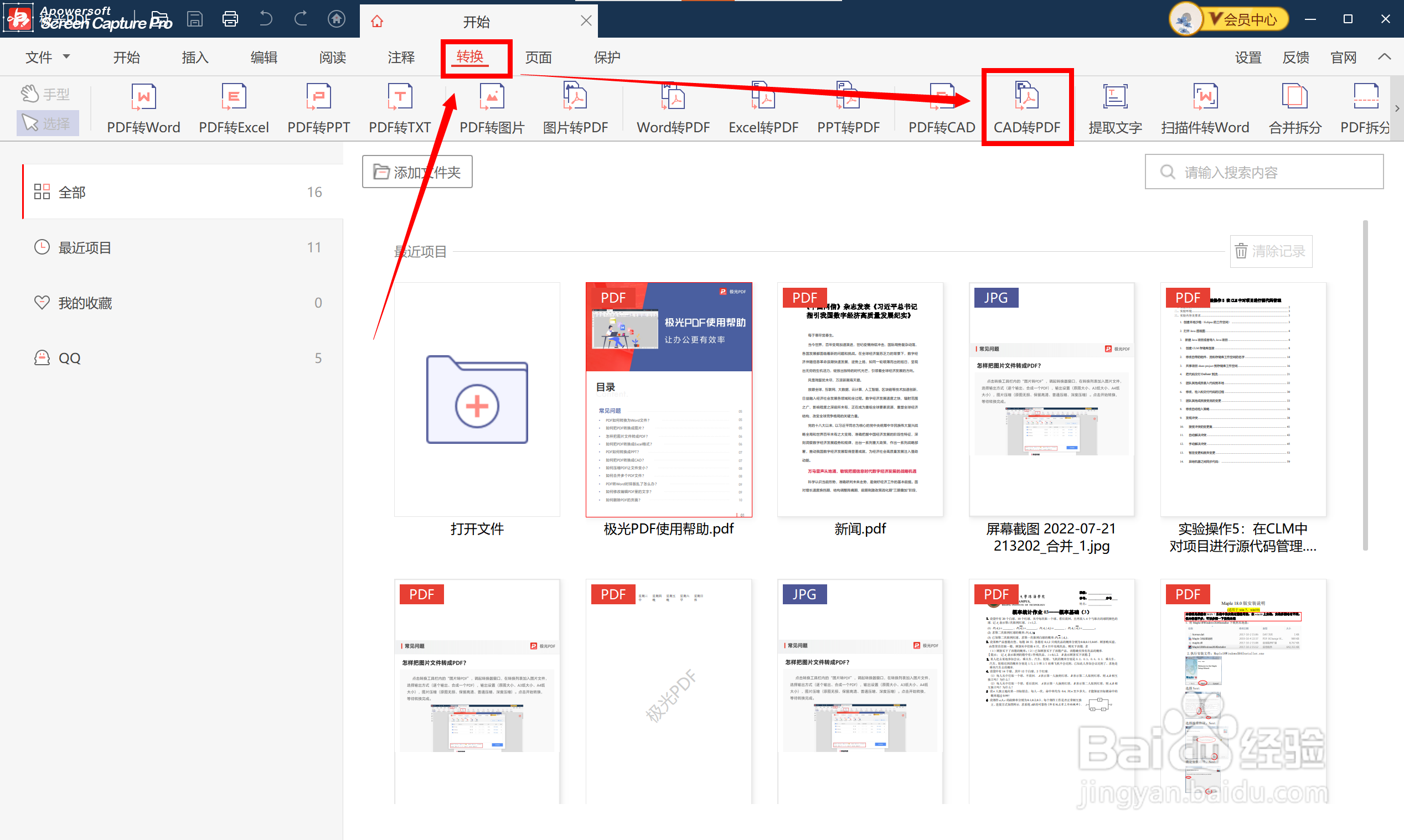Activate the 选择 selection tool mode
This screenshot has width=1404, height=840.
(47, 123)
